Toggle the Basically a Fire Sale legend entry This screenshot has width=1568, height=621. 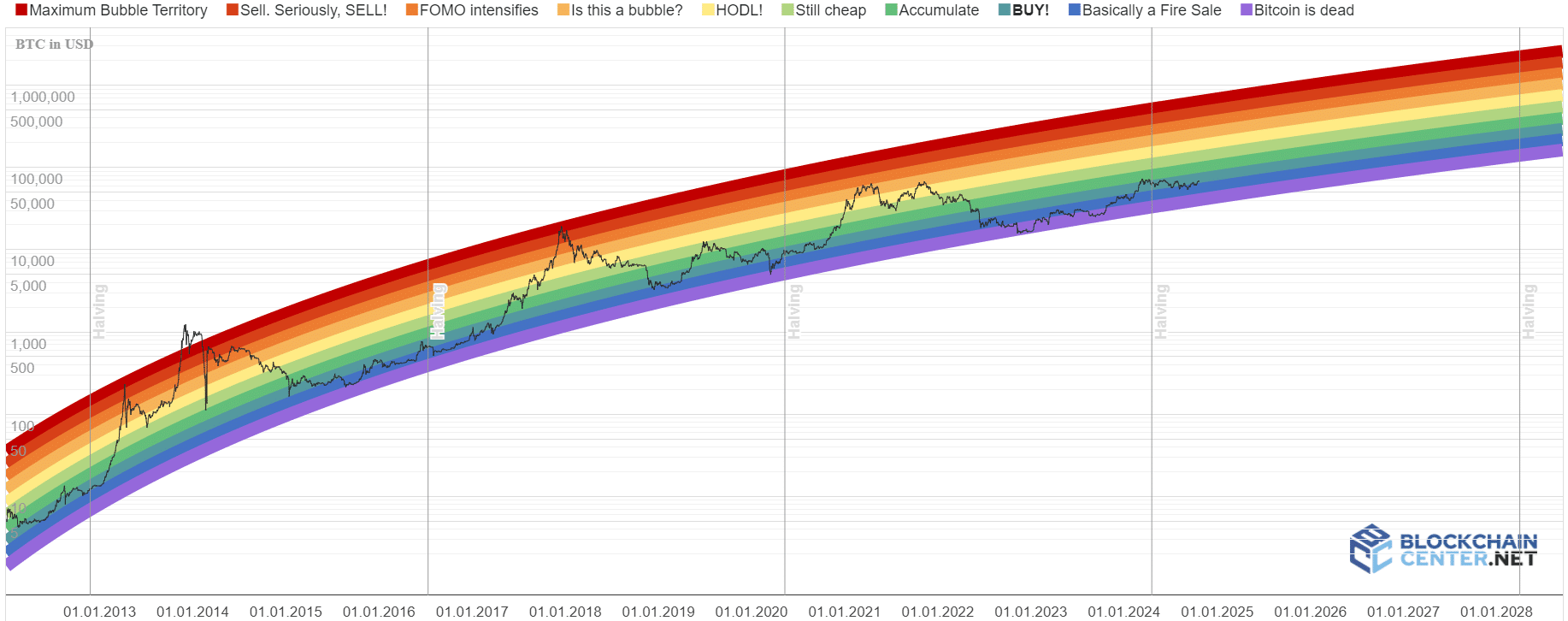[x=1145, y=10]
